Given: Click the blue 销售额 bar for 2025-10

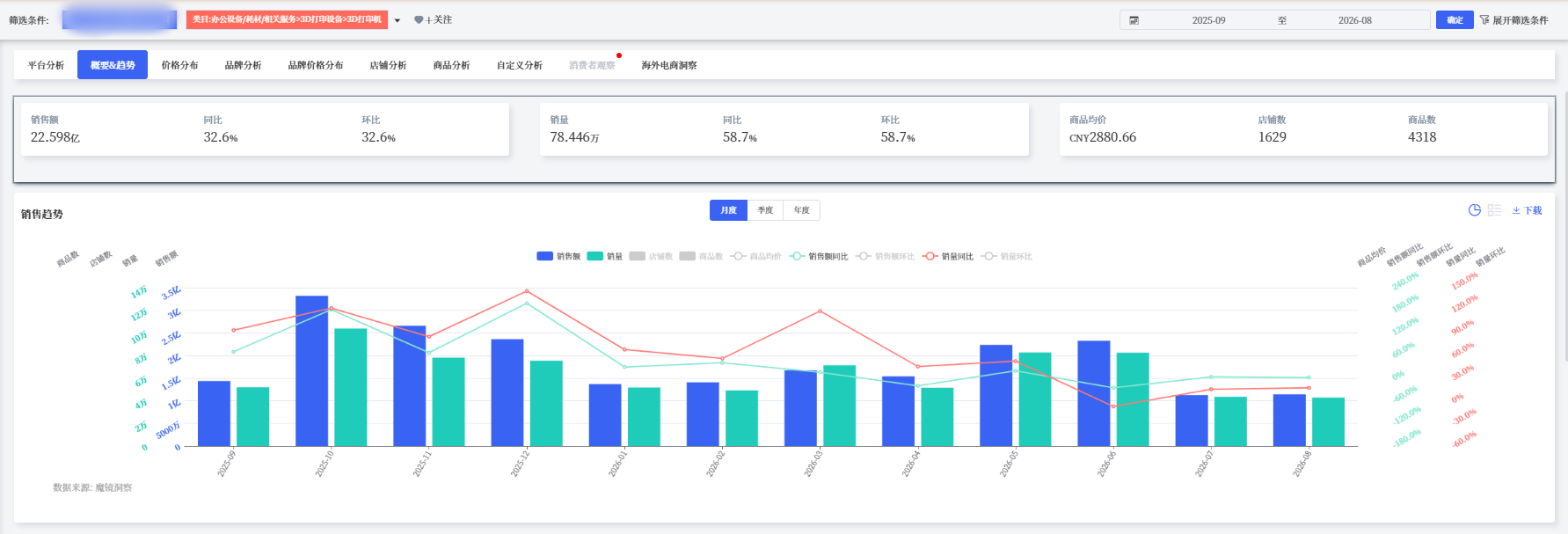Looking at the screenshot, I should coord(311,371).
